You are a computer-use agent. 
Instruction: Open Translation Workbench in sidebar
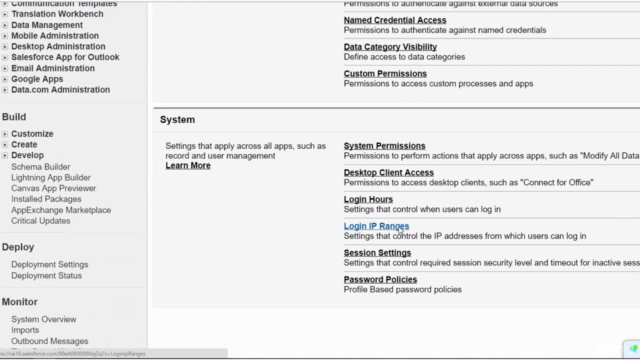(57, 14)
